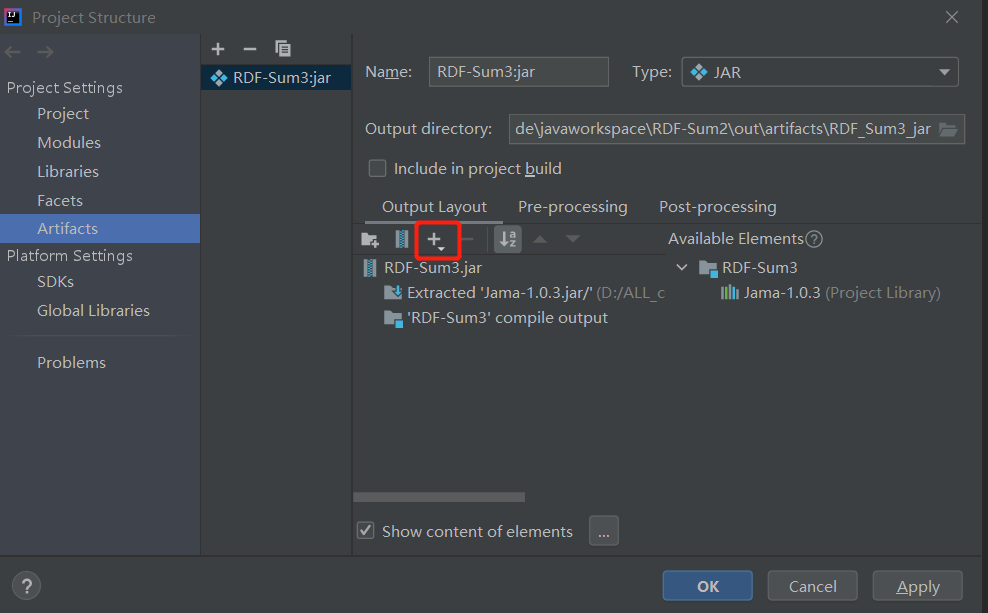Move selected element up
Screen dimensions: 988x613
coord(540,239)
